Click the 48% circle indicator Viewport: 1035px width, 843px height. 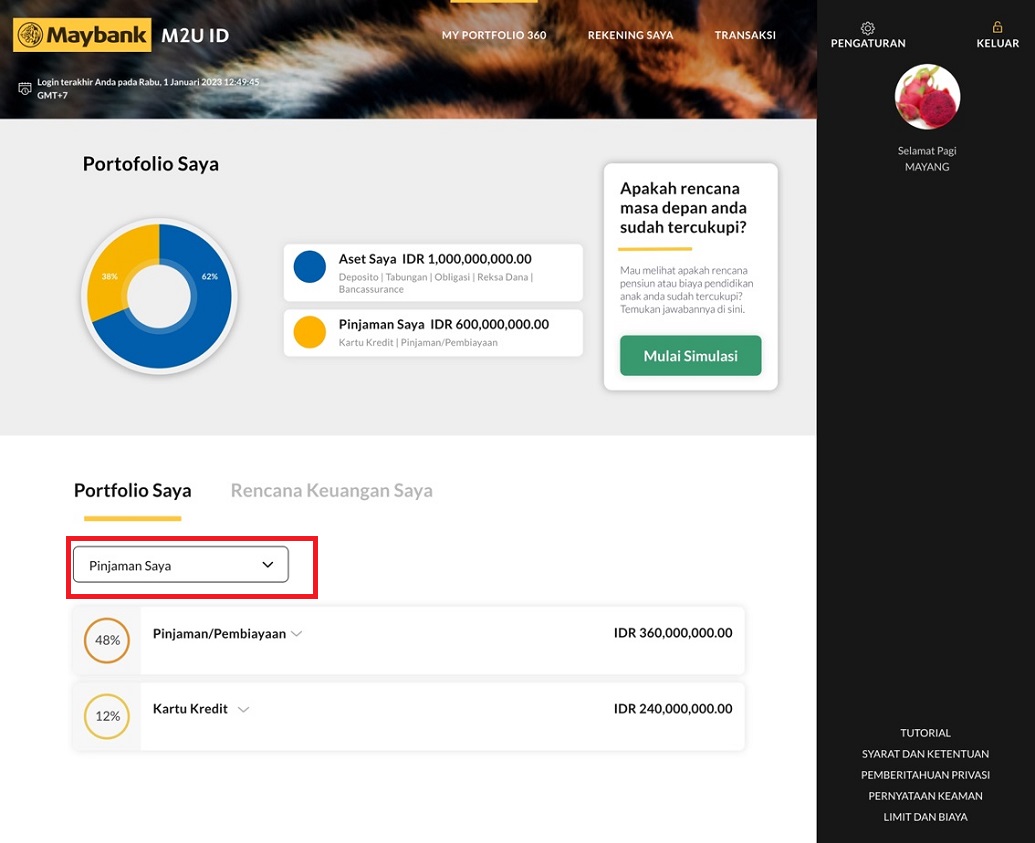108,641
